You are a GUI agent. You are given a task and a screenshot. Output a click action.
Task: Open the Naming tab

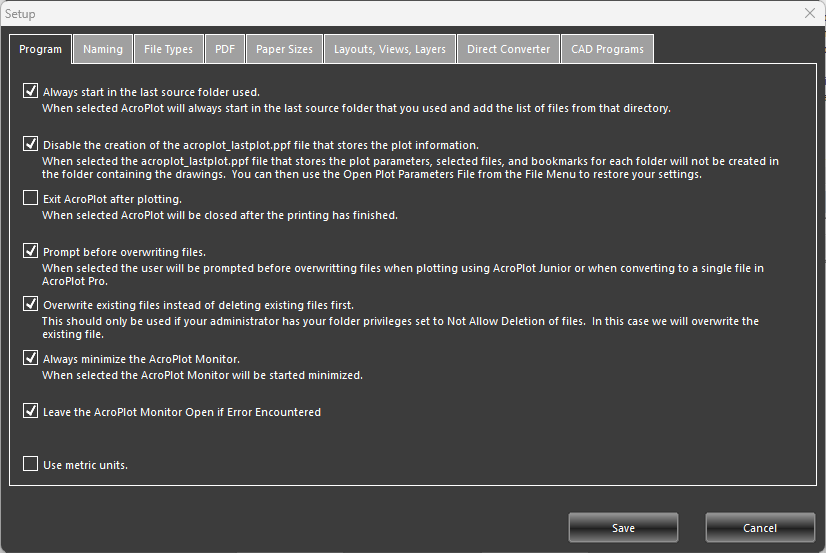pos(103,49)
